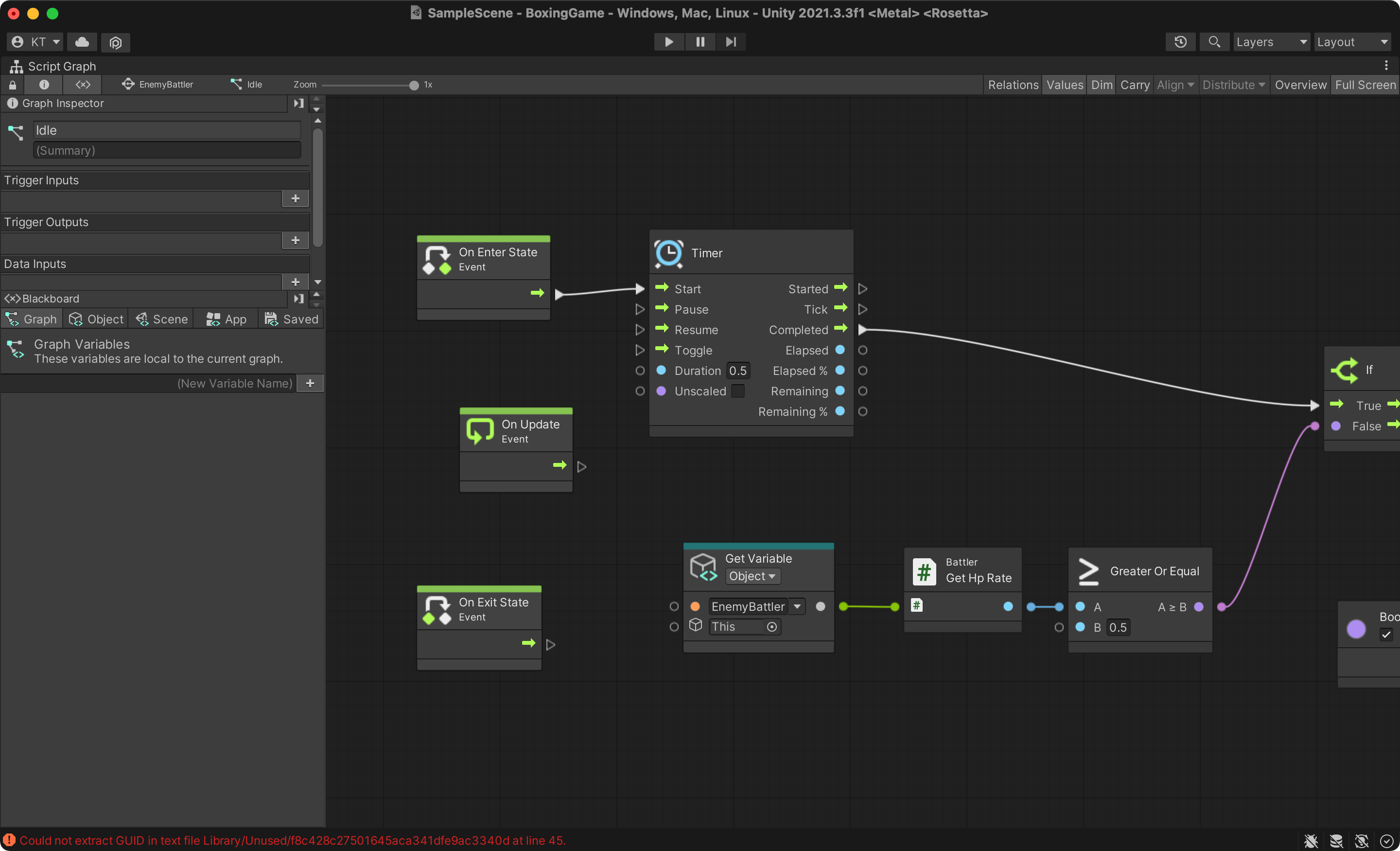Viewport: 1400px width, 851px height.
Task: Open the undo history
Action: click(x=1181, y=42)
